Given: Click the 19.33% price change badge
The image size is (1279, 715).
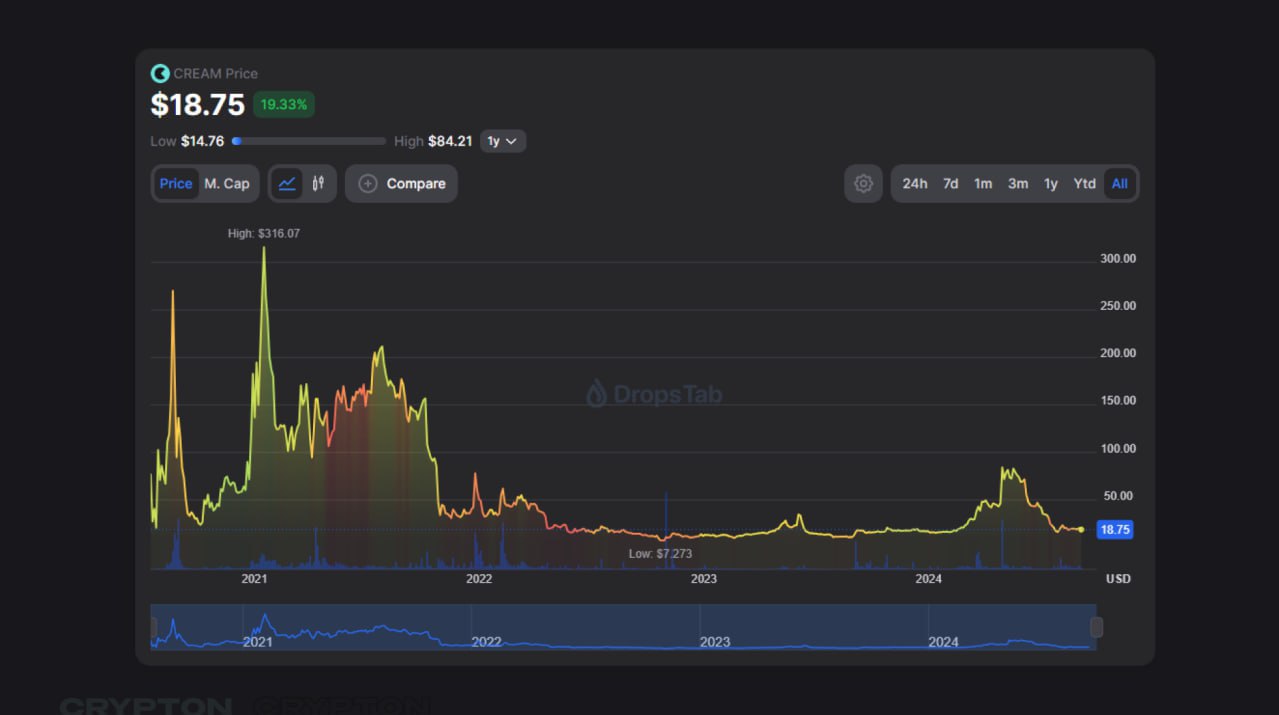Looking at the screenshot, I should point(284,104).
